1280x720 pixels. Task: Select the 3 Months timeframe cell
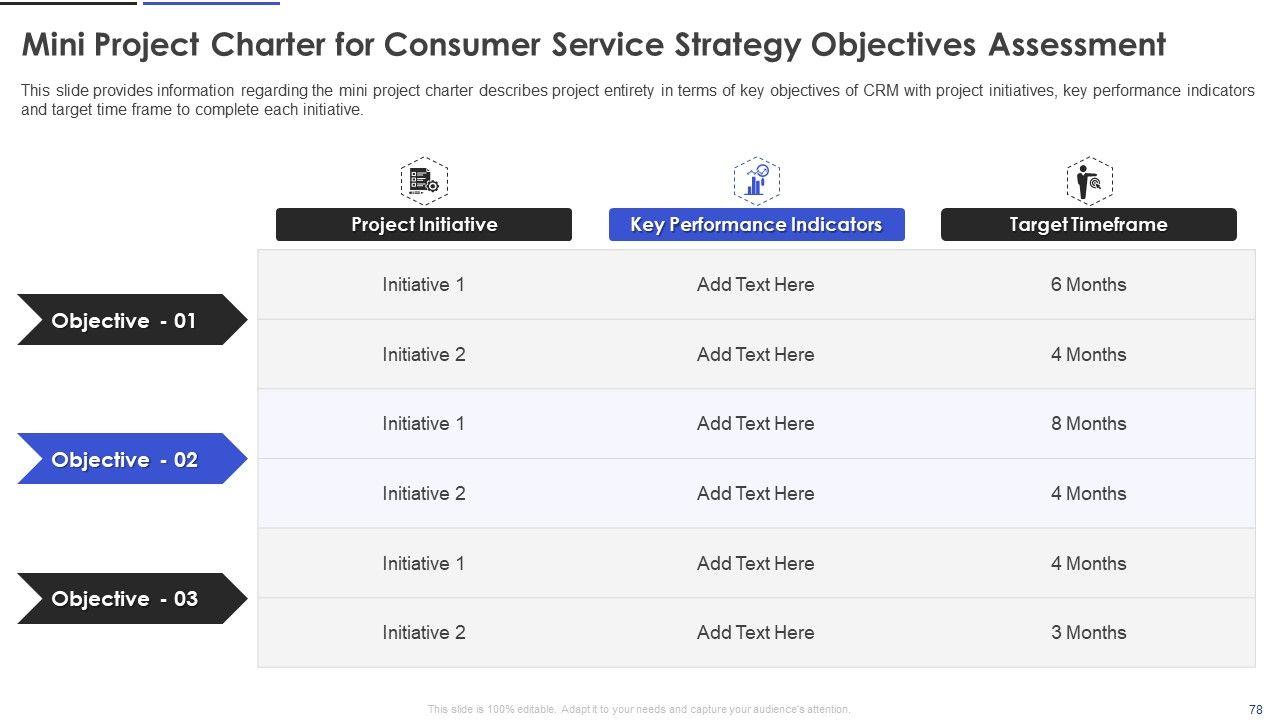[x=1088, y=633]
